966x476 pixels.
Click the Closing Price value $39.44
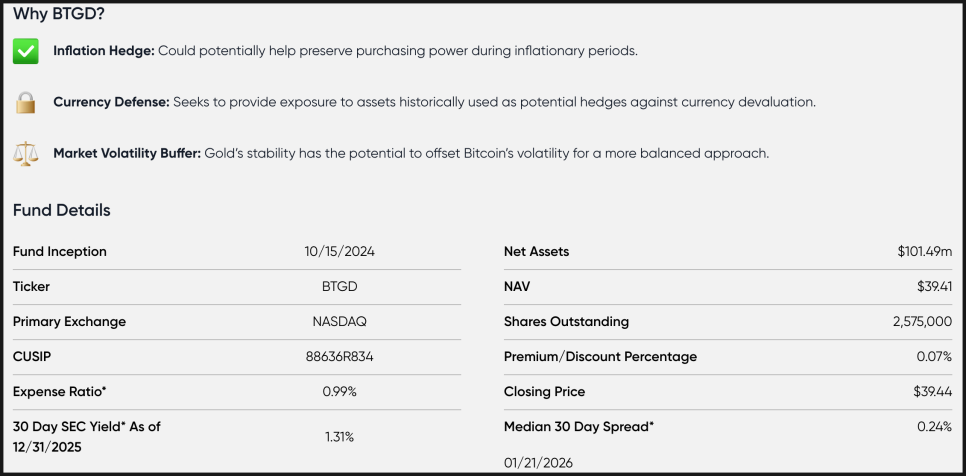click(x=933, y=392)
